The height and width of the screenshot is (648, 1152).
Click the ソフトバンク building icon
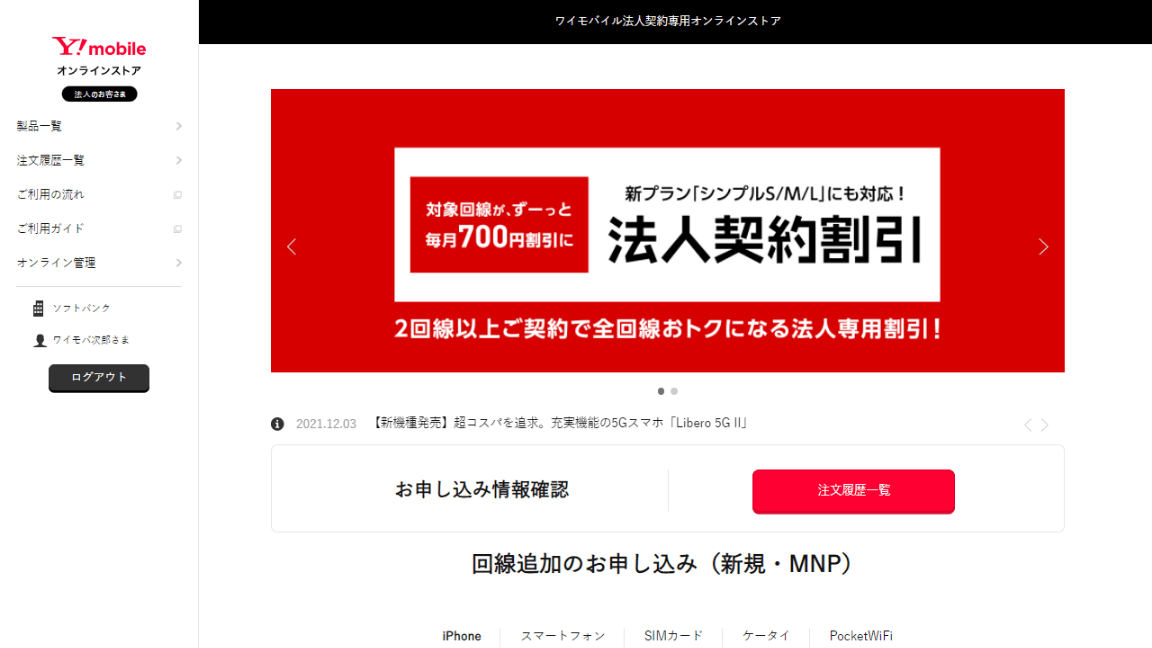pyautogui.click(x=38, y=309)
